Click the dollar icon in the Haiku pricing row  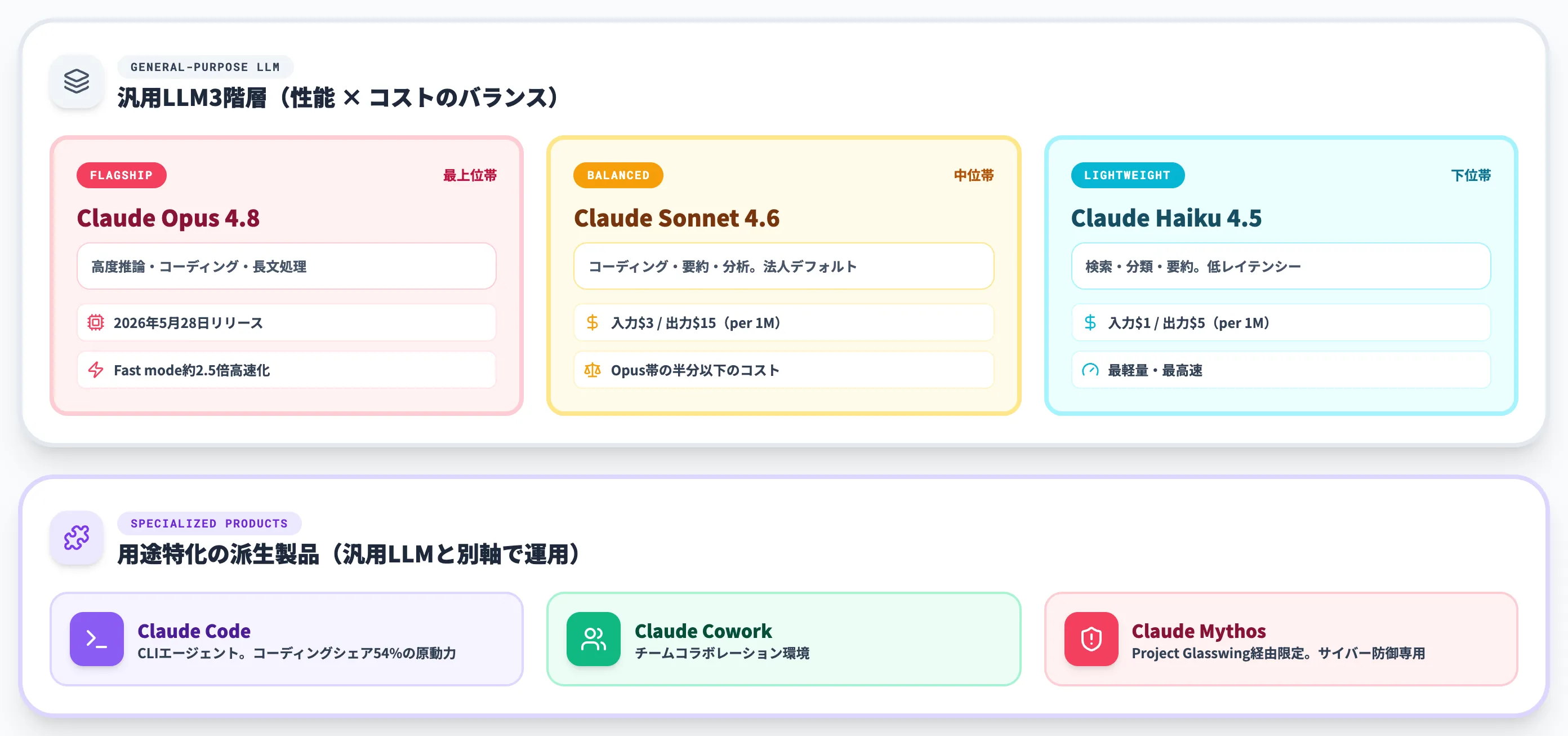pos(1090,322)
